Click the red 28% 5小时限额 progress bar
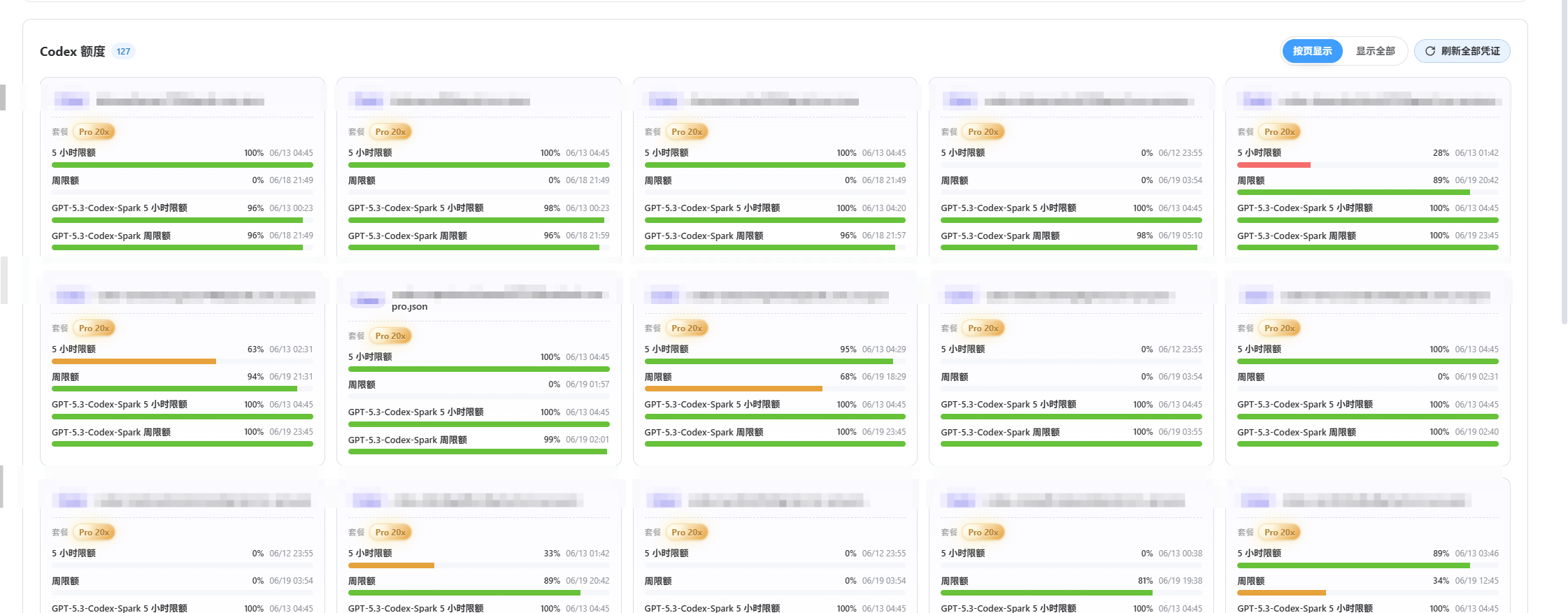The height and width of the screenshot is (613, 1568). pyautogui.click(x=1274, y=165)
